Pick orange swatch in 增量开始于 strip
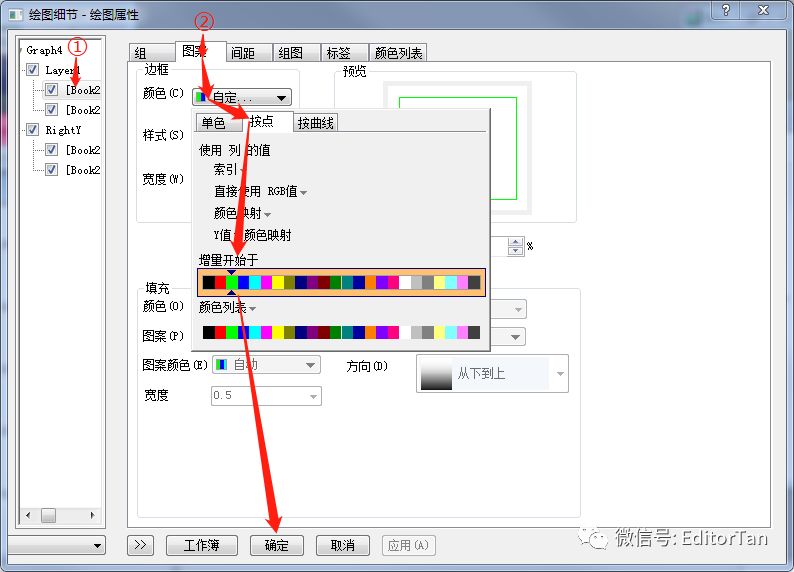Image resolution: width=794 pixels, height=572 pixels. (x=371, y=282)
